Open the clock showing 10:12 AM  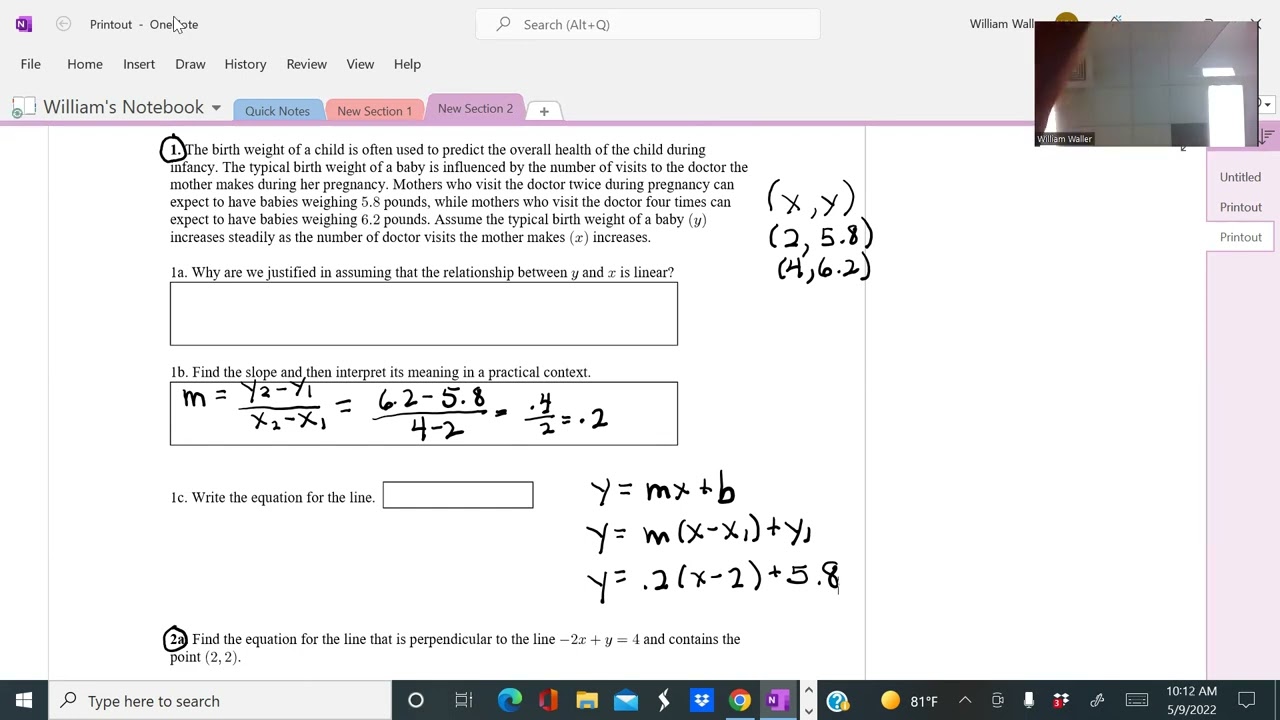point(1191,700)
